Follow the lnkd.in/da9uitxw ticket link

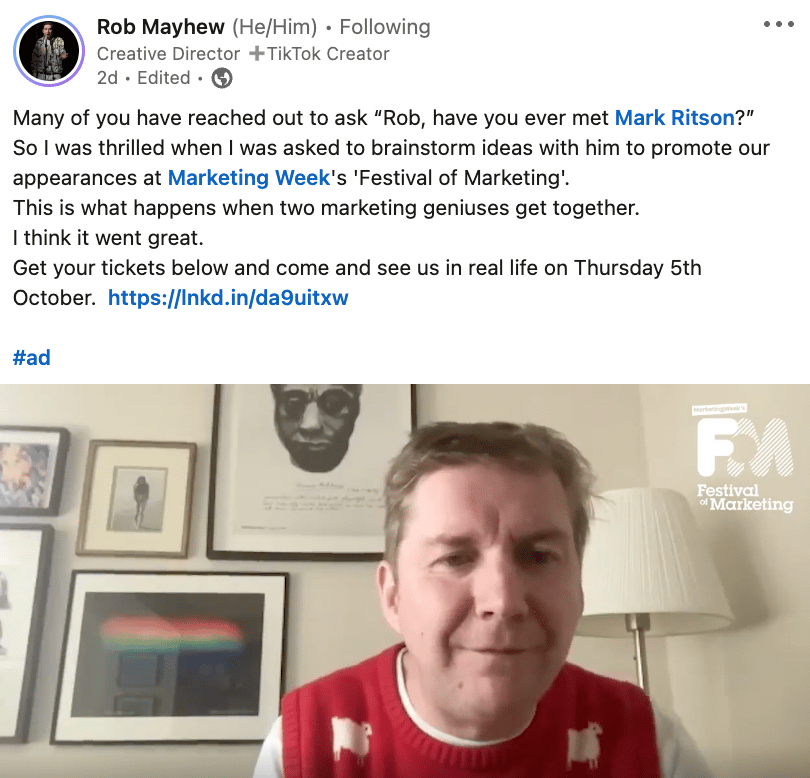pyautogui.click(x=228, y=298)
